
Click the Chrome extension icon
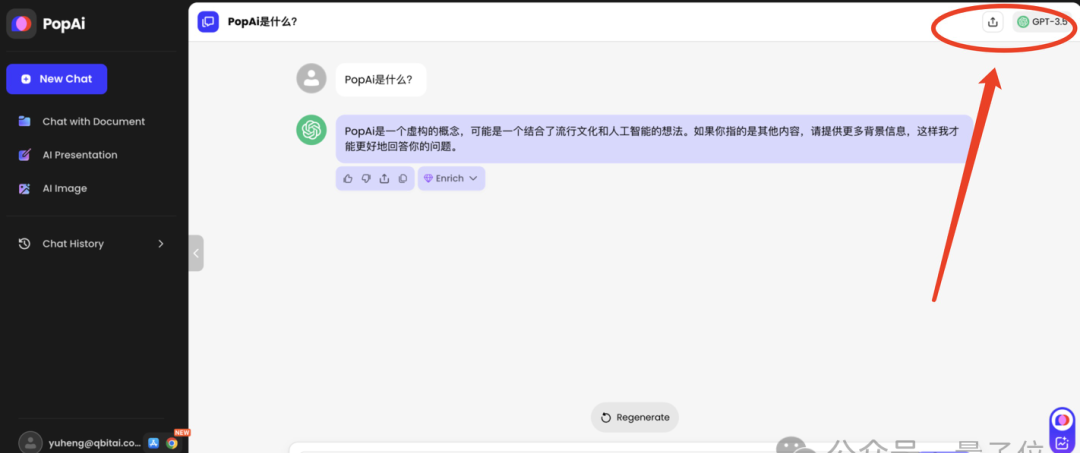(172, 443)
